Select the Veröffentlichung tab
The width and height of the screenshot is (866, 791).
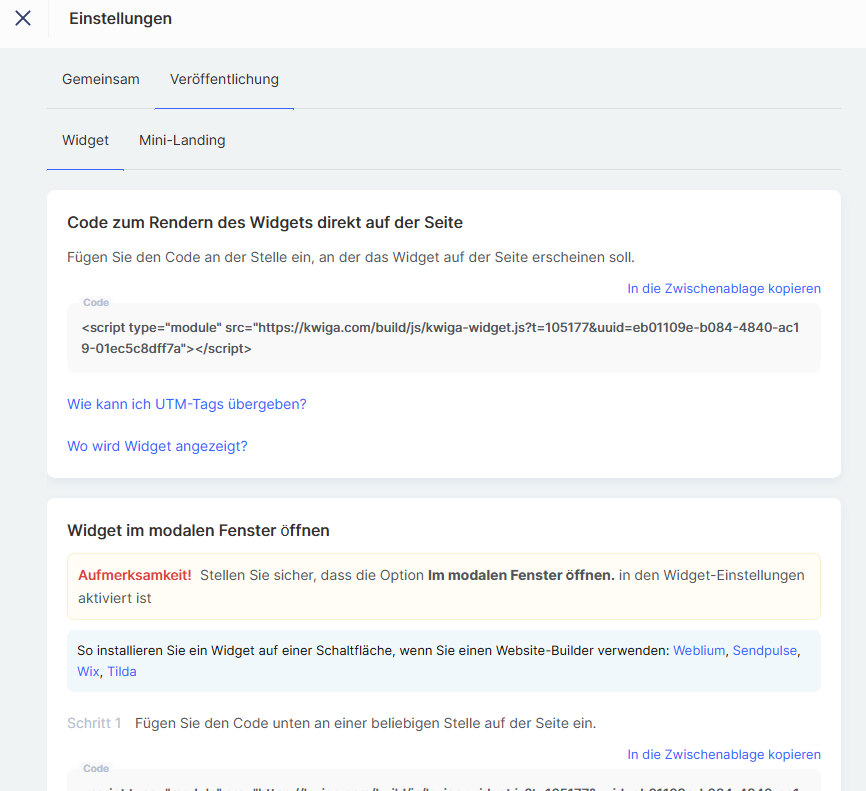(224, 79)
